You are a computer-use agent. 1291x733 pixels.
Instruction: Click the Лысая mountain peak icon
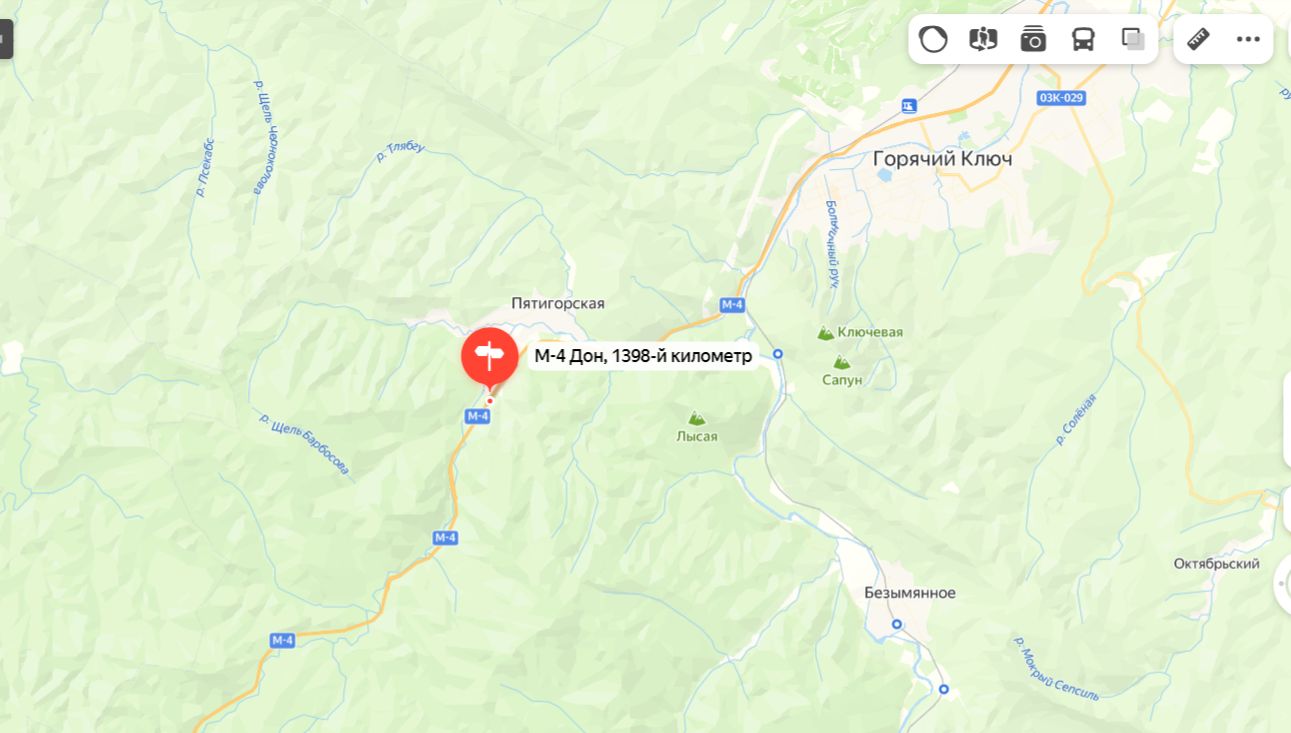click(696, 418)
